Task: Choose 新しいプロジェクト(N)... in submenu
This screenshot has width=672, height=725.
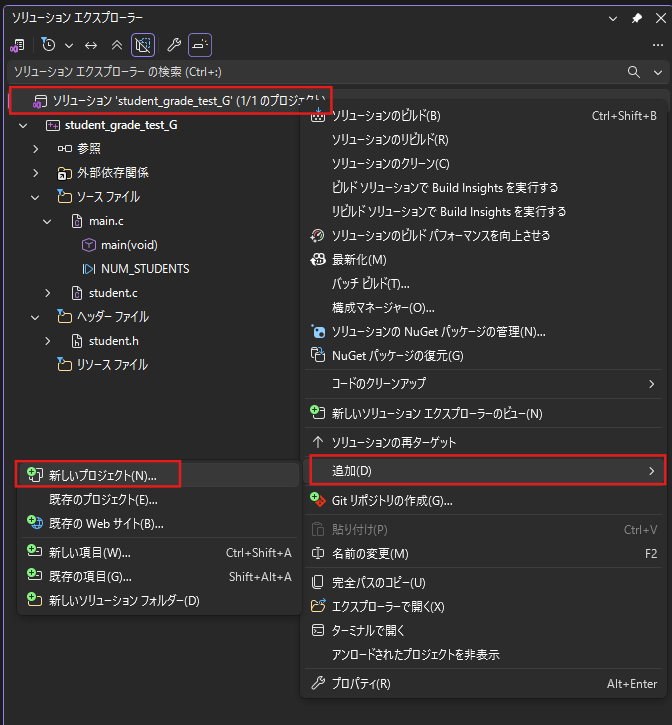Action: click(159, 475)
